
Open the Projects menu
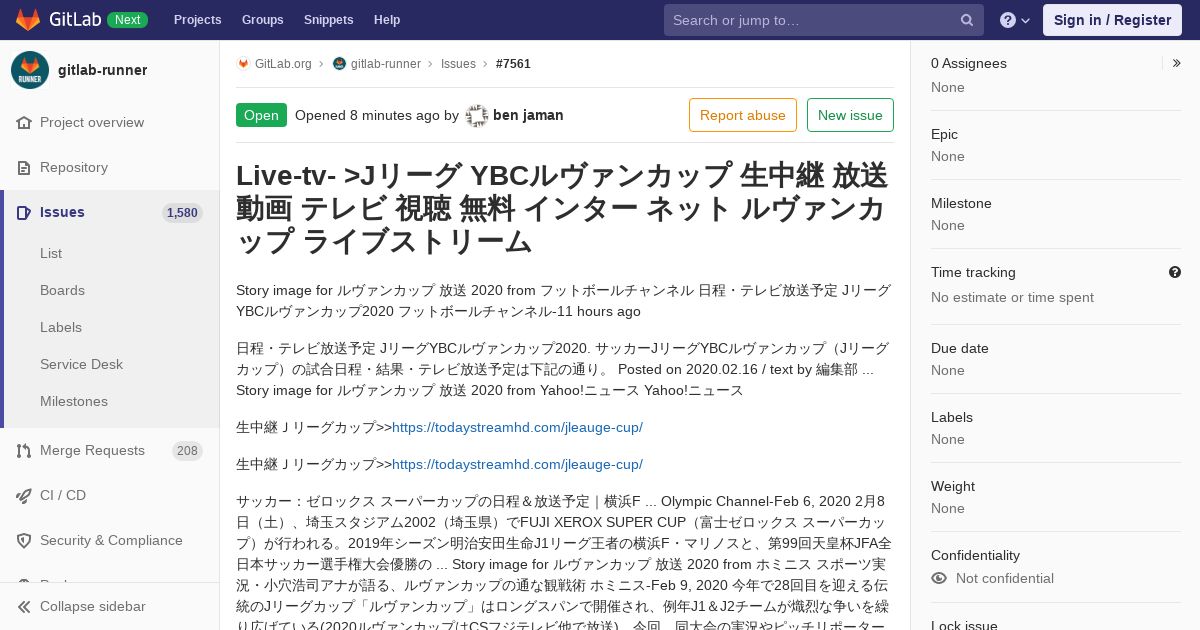197,20
